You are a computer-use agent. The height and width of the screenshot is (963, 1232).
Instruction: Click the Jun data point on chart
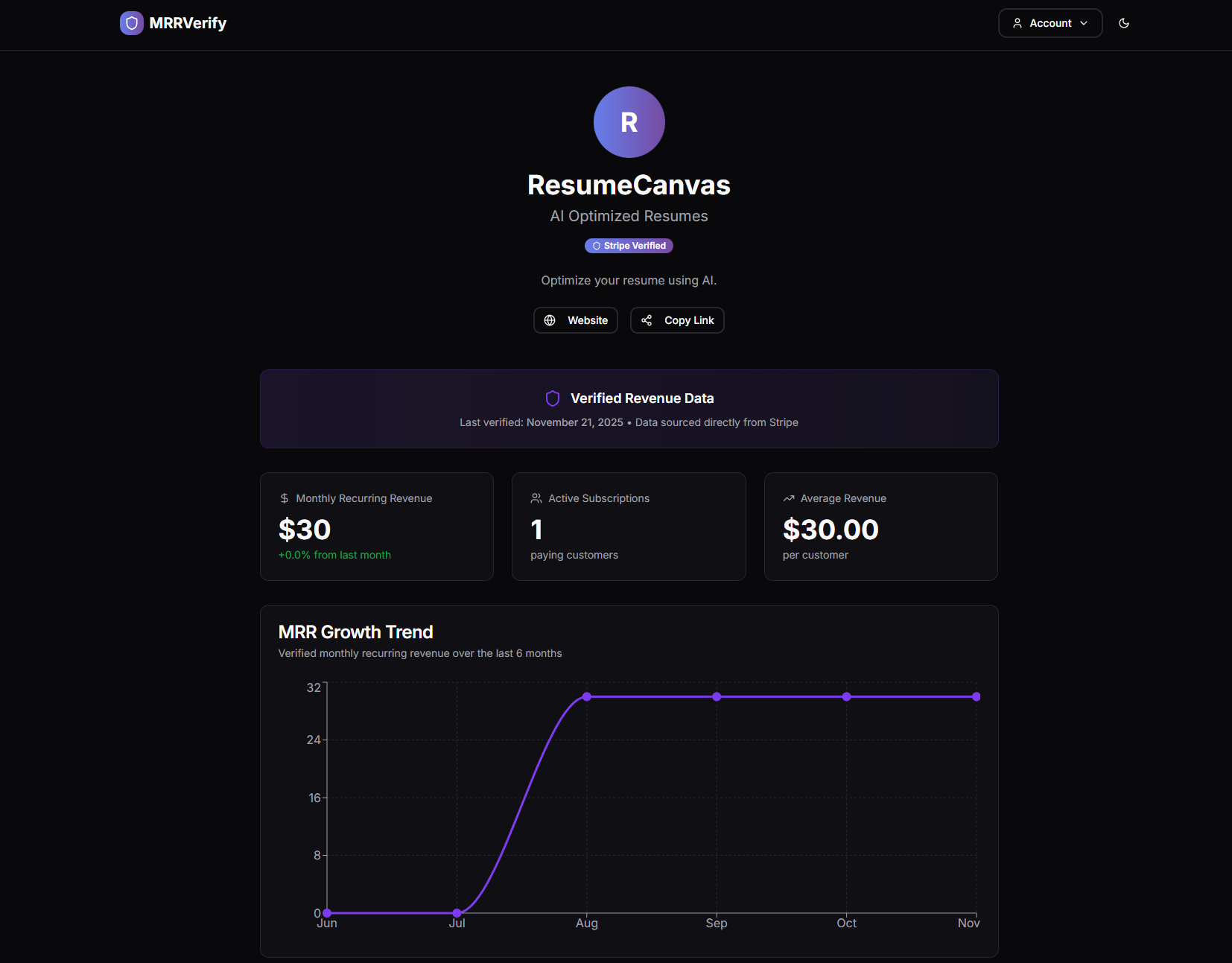click(327, 913)
